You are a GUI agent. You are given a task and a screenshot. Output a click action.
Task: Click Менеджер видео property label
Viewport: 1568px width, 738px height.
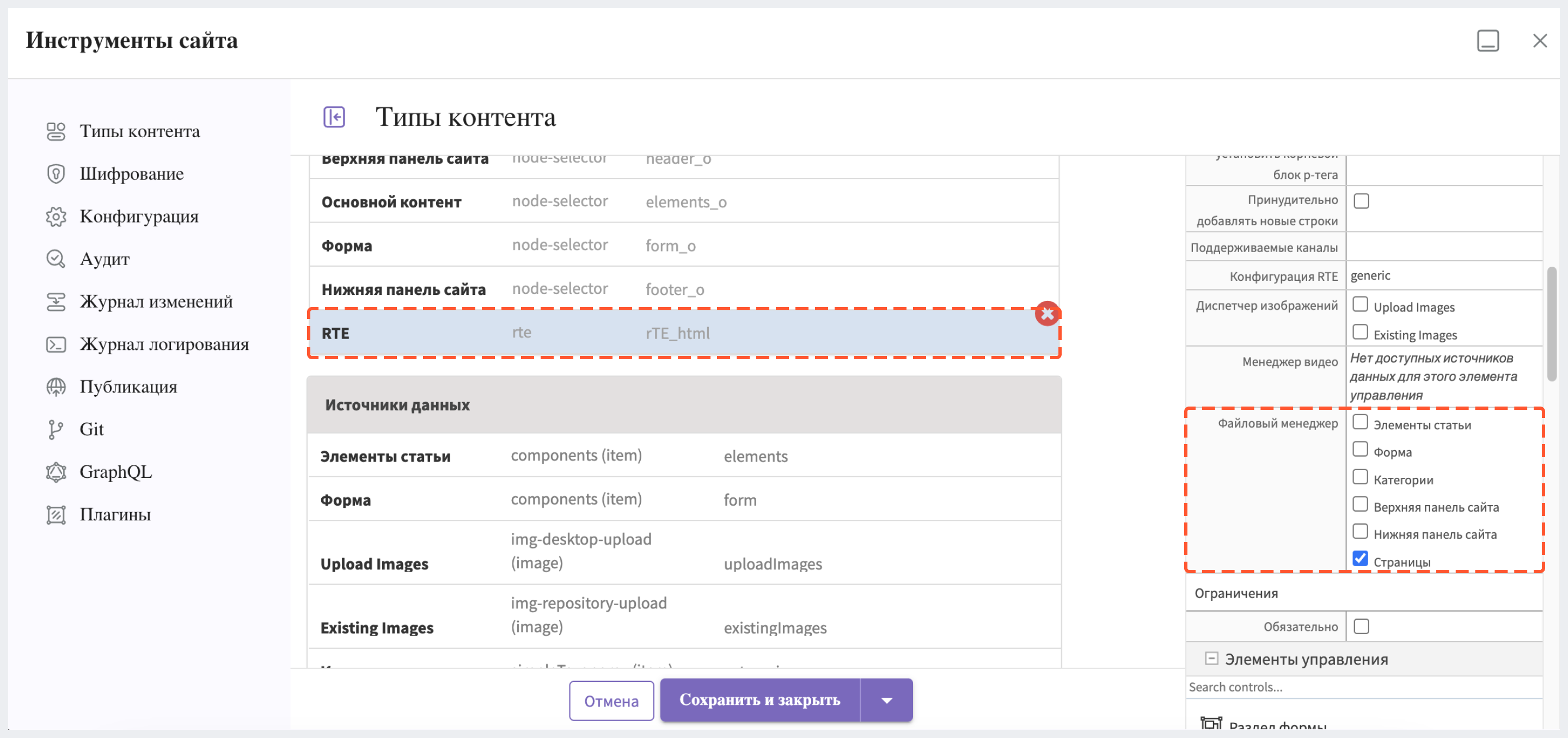point(1289,362)
